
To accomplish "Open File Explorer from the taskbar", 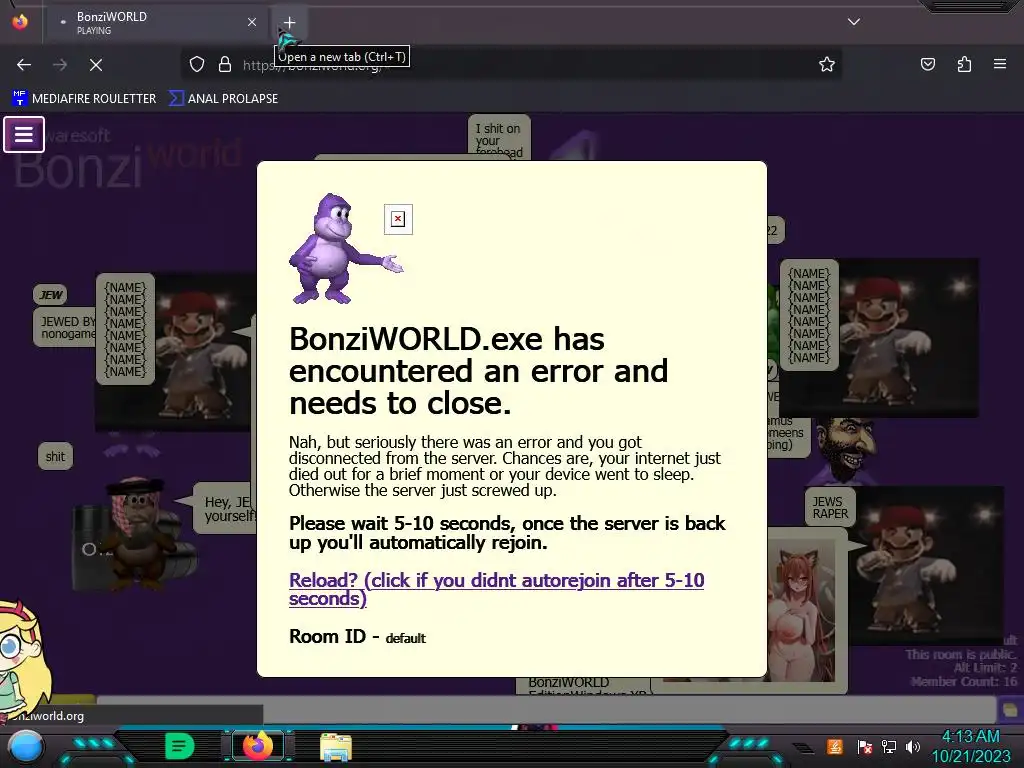I will [x=336, y=746].
